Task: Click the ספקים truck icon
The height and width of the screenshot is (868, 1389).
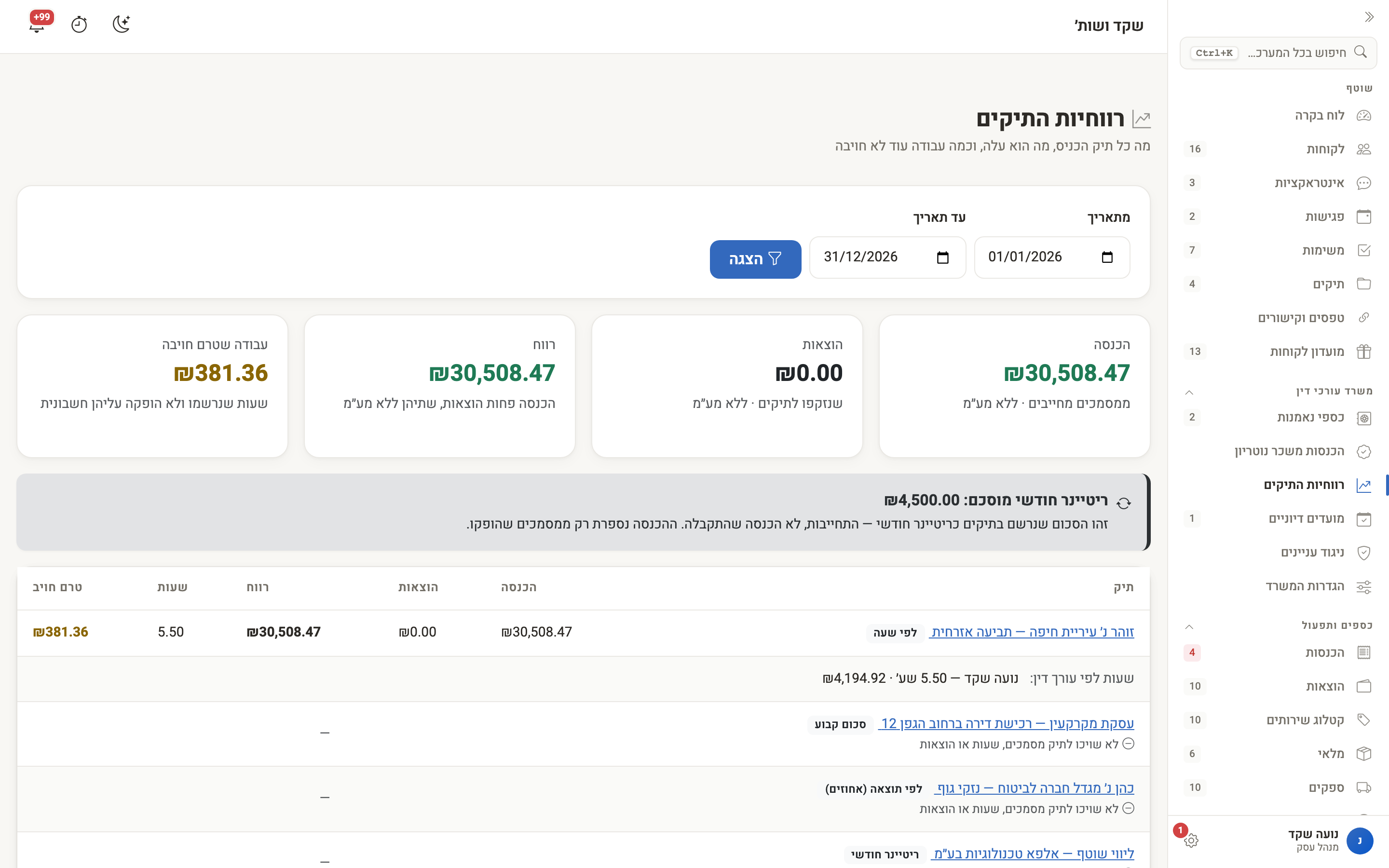Action: (x=1364, y=787)
